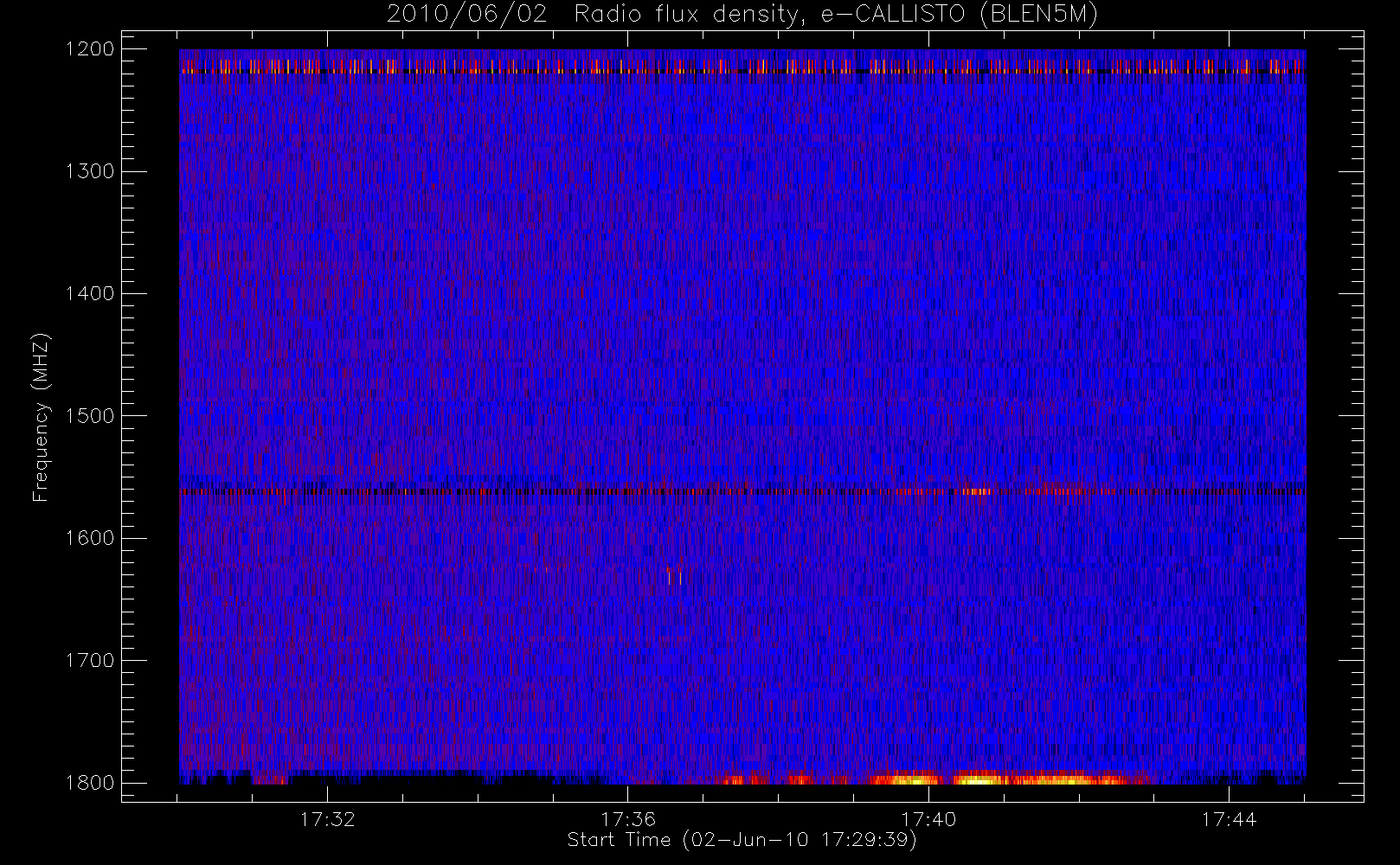Click the 1600 frequency tick label
The height and width of the screenshot is (865, 1400).
tap(91, 538)
